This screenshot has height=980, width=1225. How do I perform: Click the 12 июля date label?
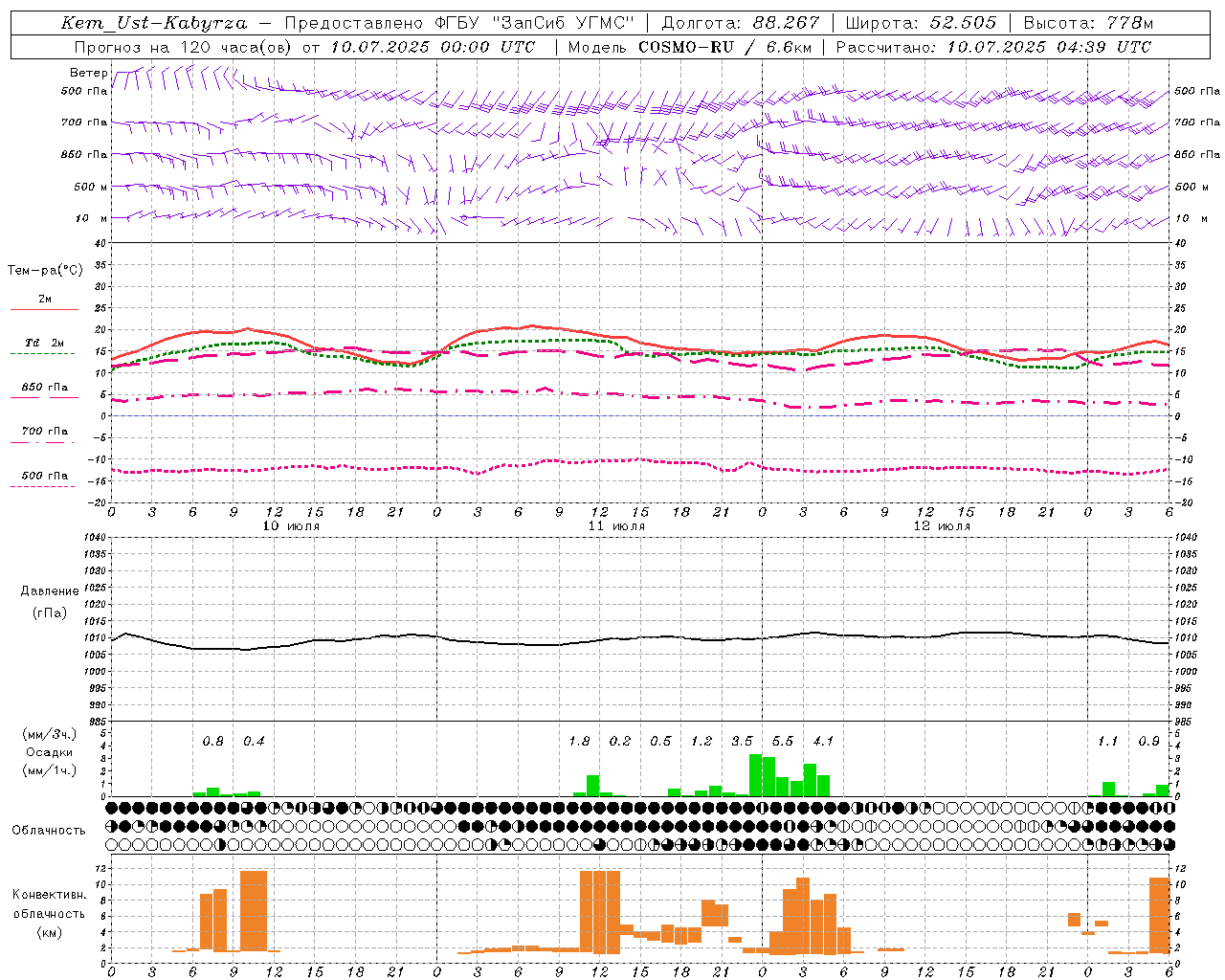(942, 525)
